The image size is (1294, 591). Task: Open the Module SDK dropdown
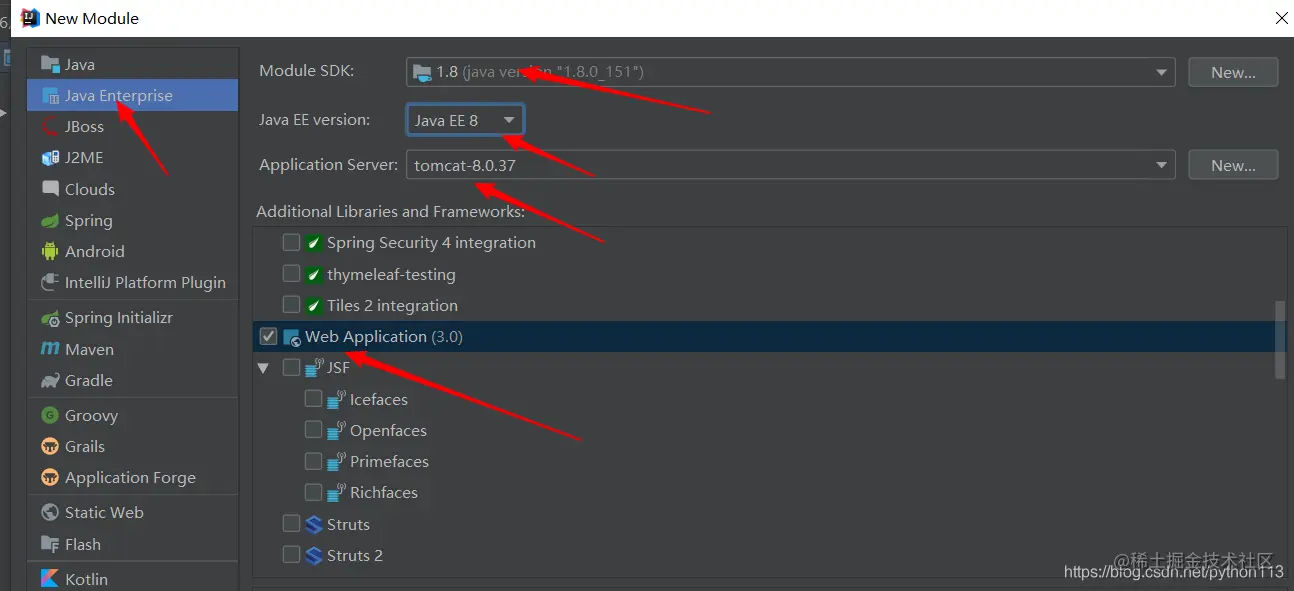[x=791, y=72]
